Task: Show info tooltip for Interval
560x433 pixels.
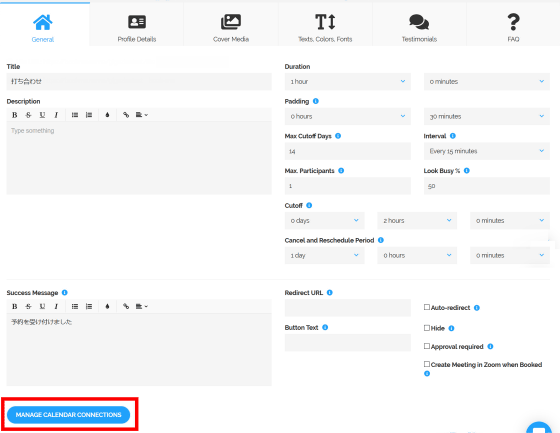Action: pos(453,136)
